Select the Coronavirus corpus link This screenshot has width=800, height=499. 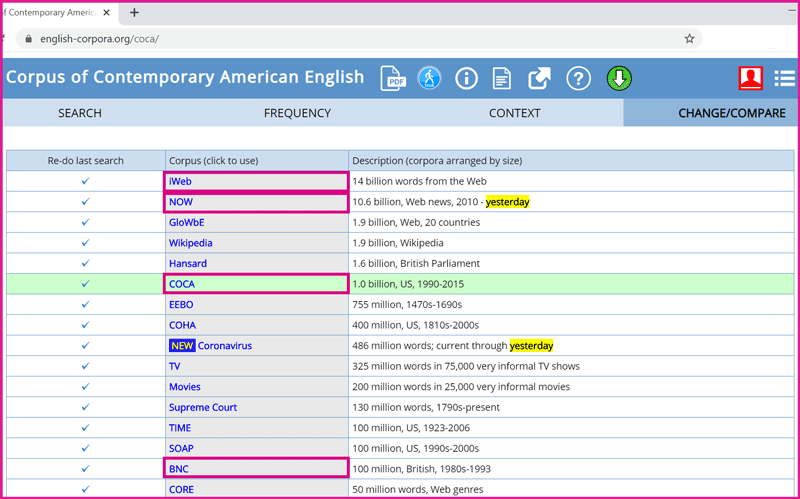point(224,346)
